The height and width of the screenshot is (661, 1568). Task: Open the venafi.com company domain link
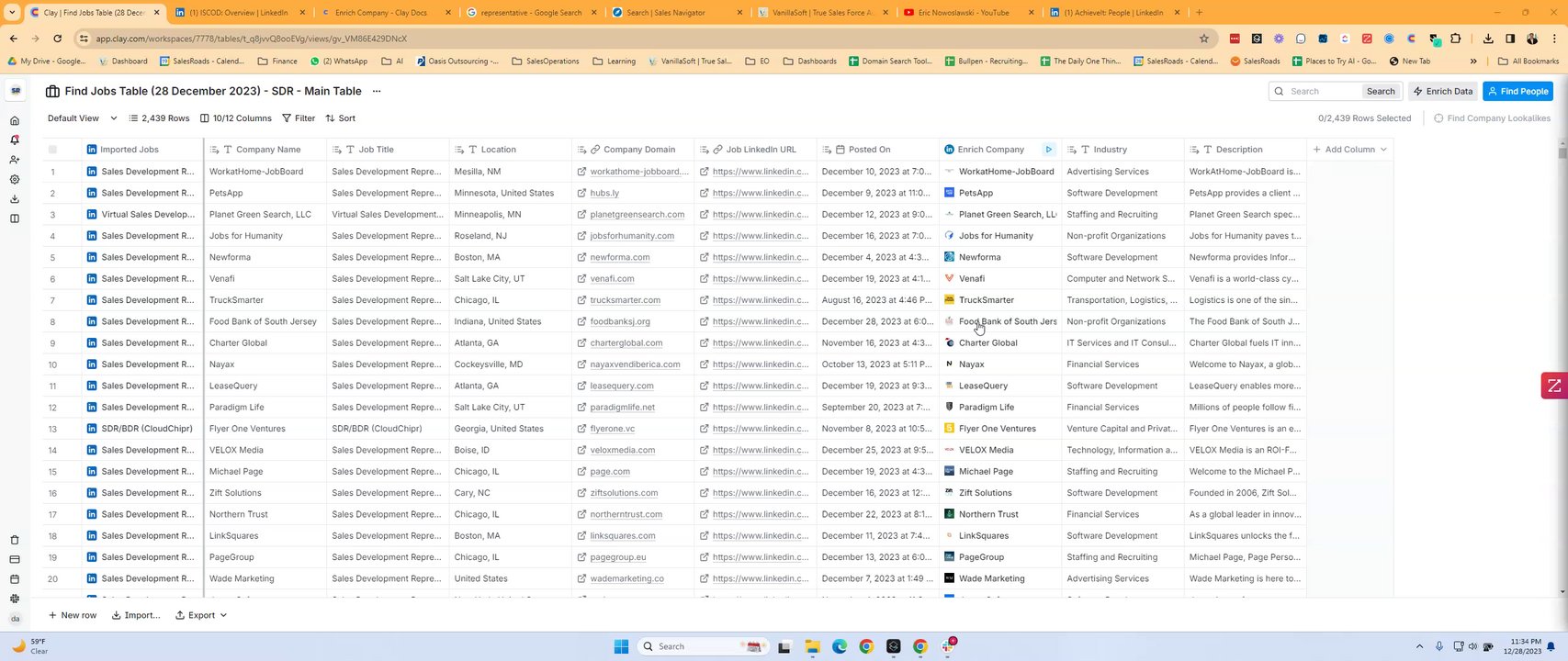[612, 279]
